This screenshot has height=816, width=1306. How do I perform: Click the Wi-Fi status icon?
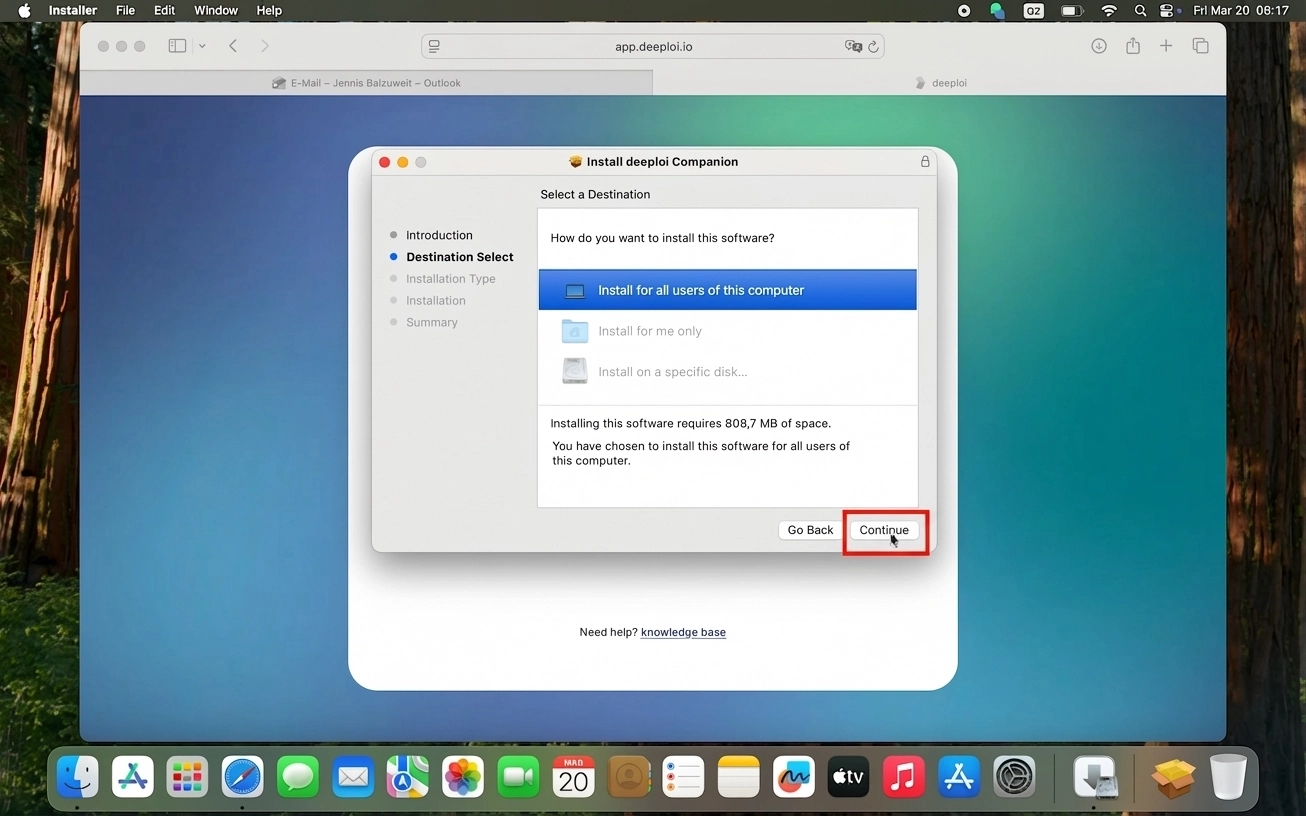[1109, 10]
